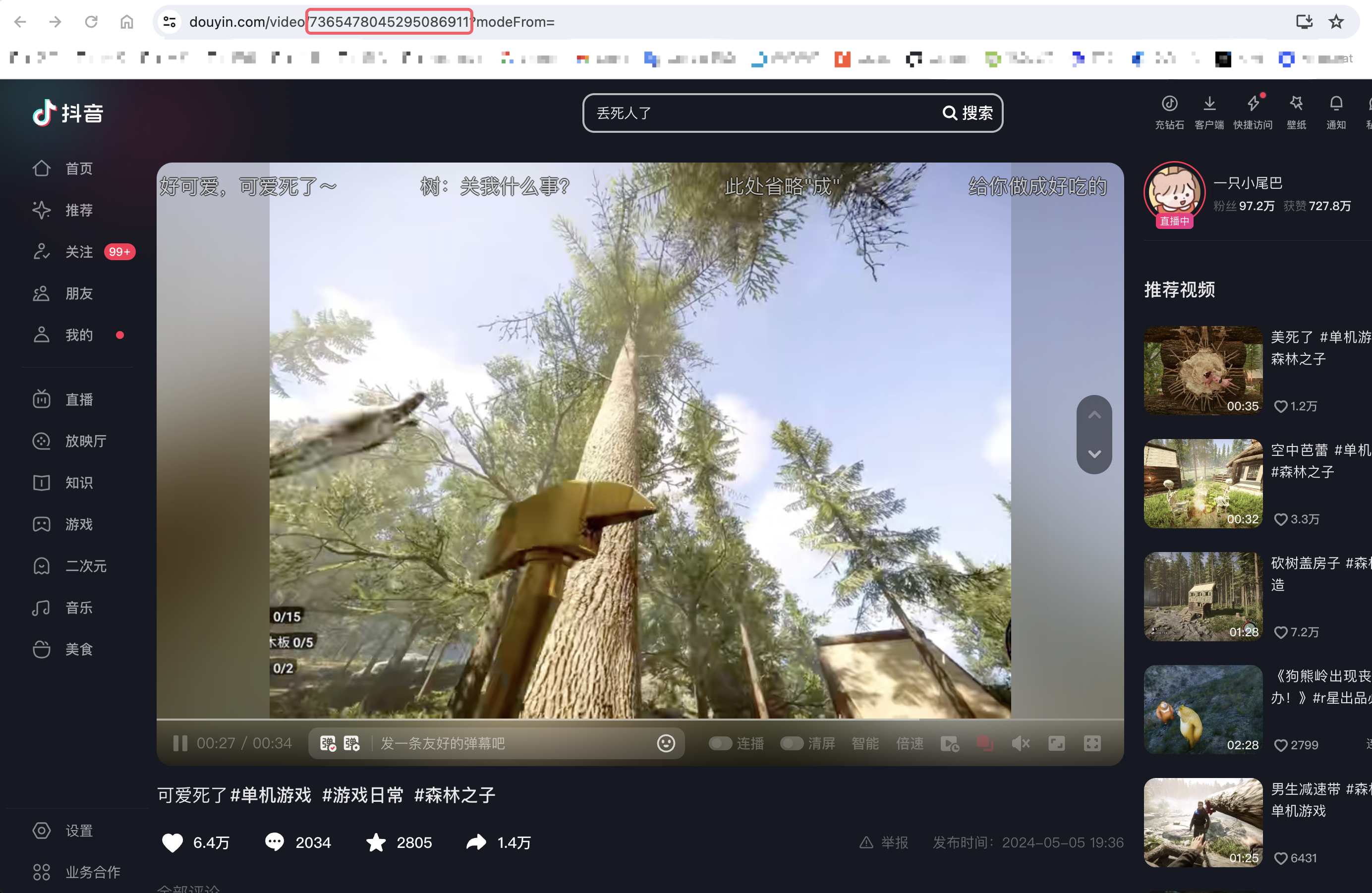
Task: Toggle danmaku display on/off icon
Action: 328,743
